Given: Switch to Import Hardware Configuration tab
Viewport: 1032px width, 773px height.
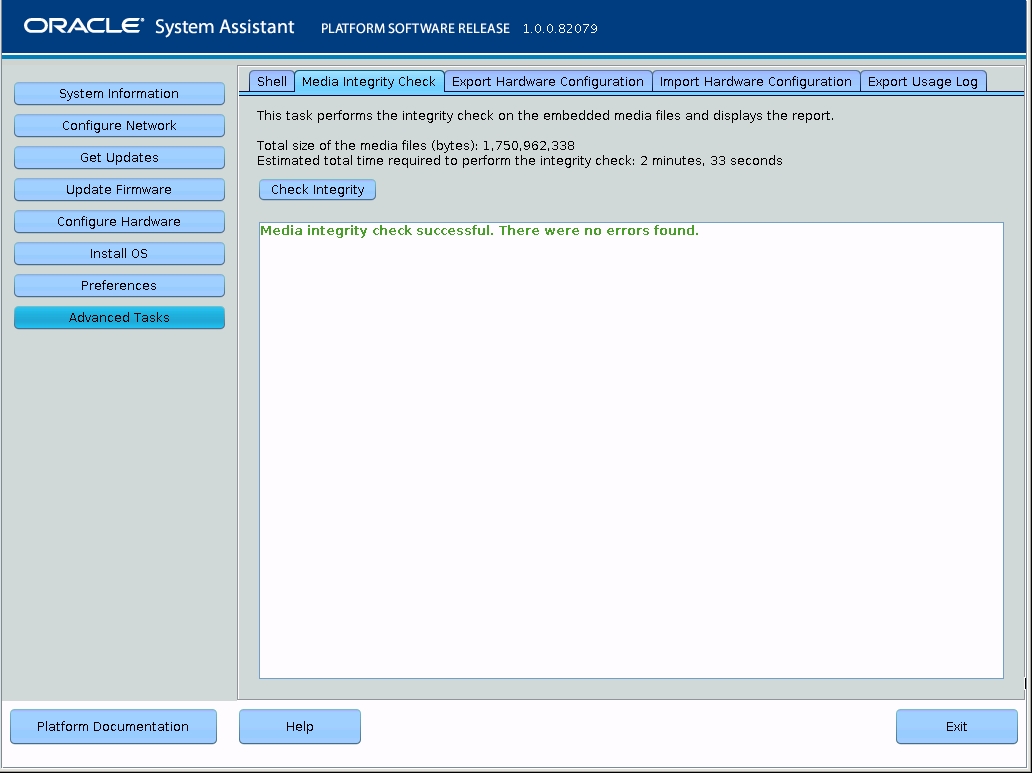Looking at the screenshot, I should [756, 82].
